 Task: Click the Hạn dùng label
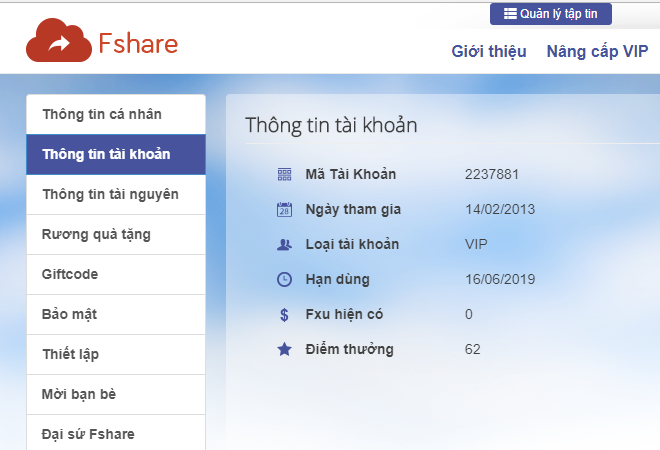[338, 280]
